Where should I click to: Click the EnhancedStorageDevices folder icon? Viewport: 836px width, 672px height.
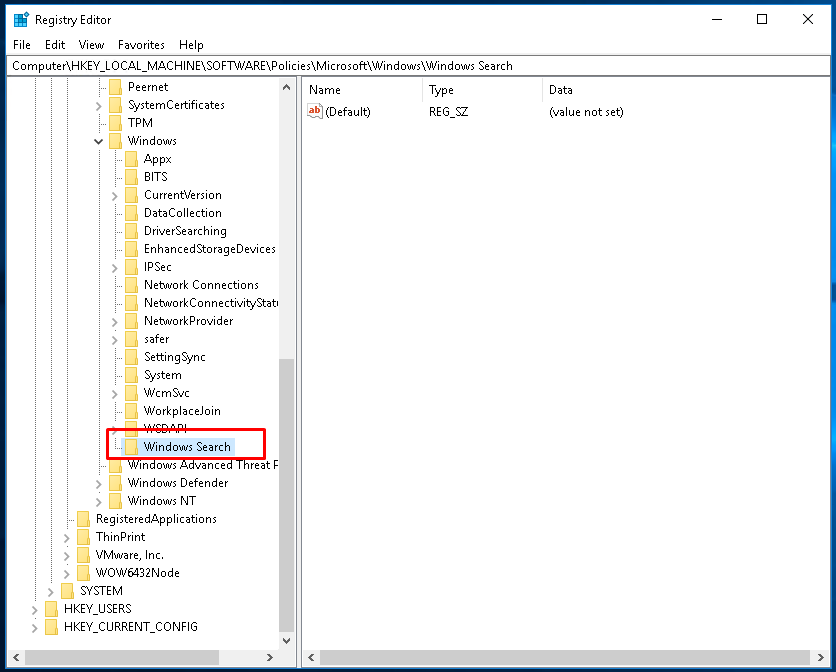pyautogui.click(x=131, y=249)
